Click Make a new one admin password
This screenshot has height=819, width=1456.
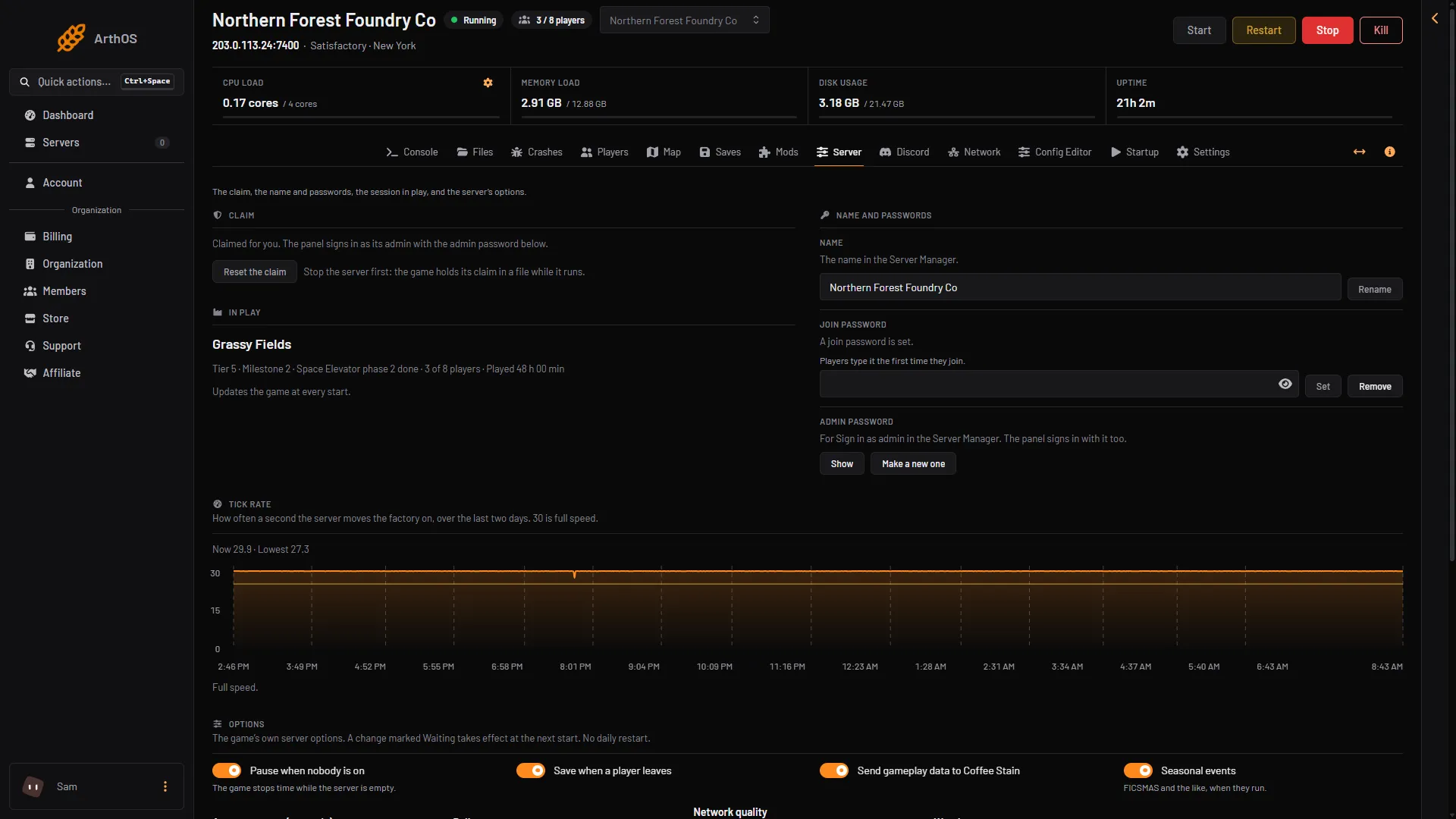coord(913,463)
